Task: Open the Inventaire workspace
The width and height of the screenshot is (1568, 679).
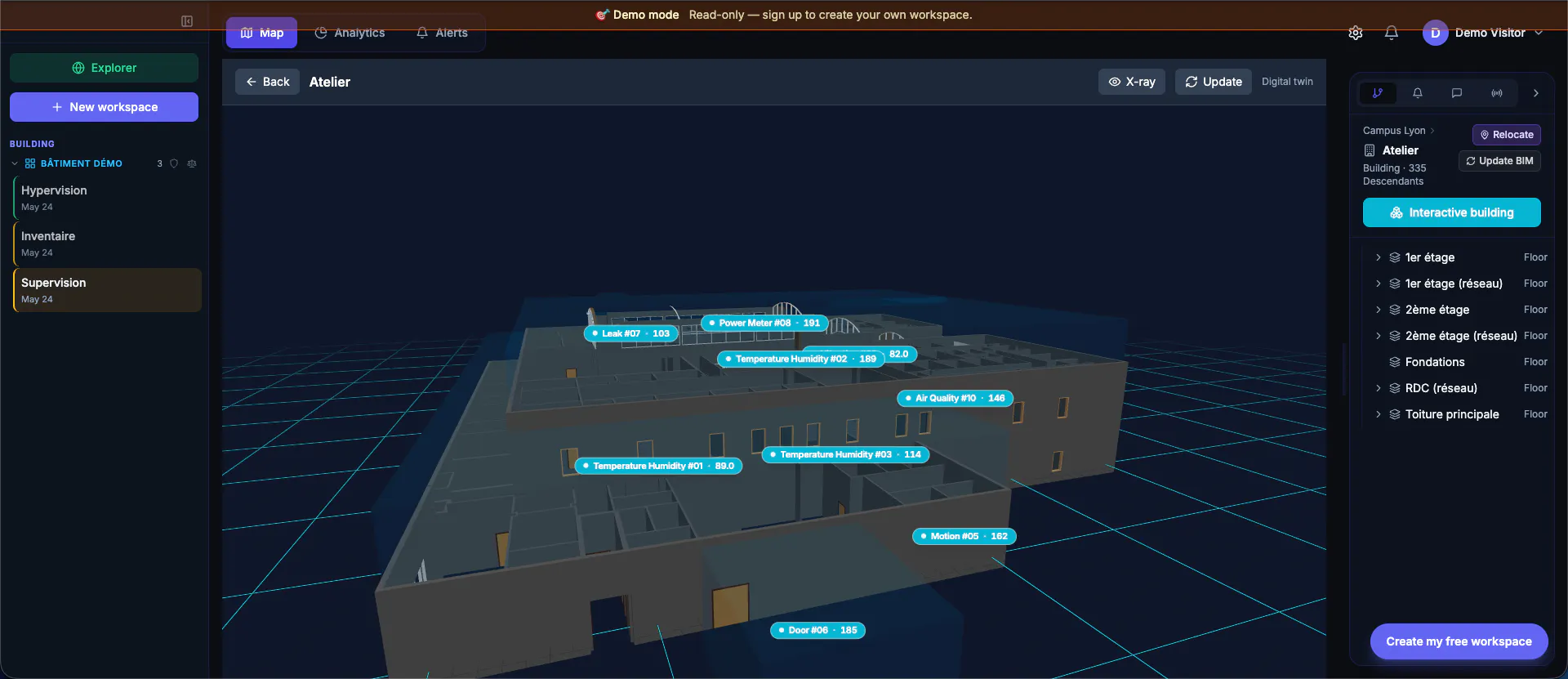Action: (107, 243)
